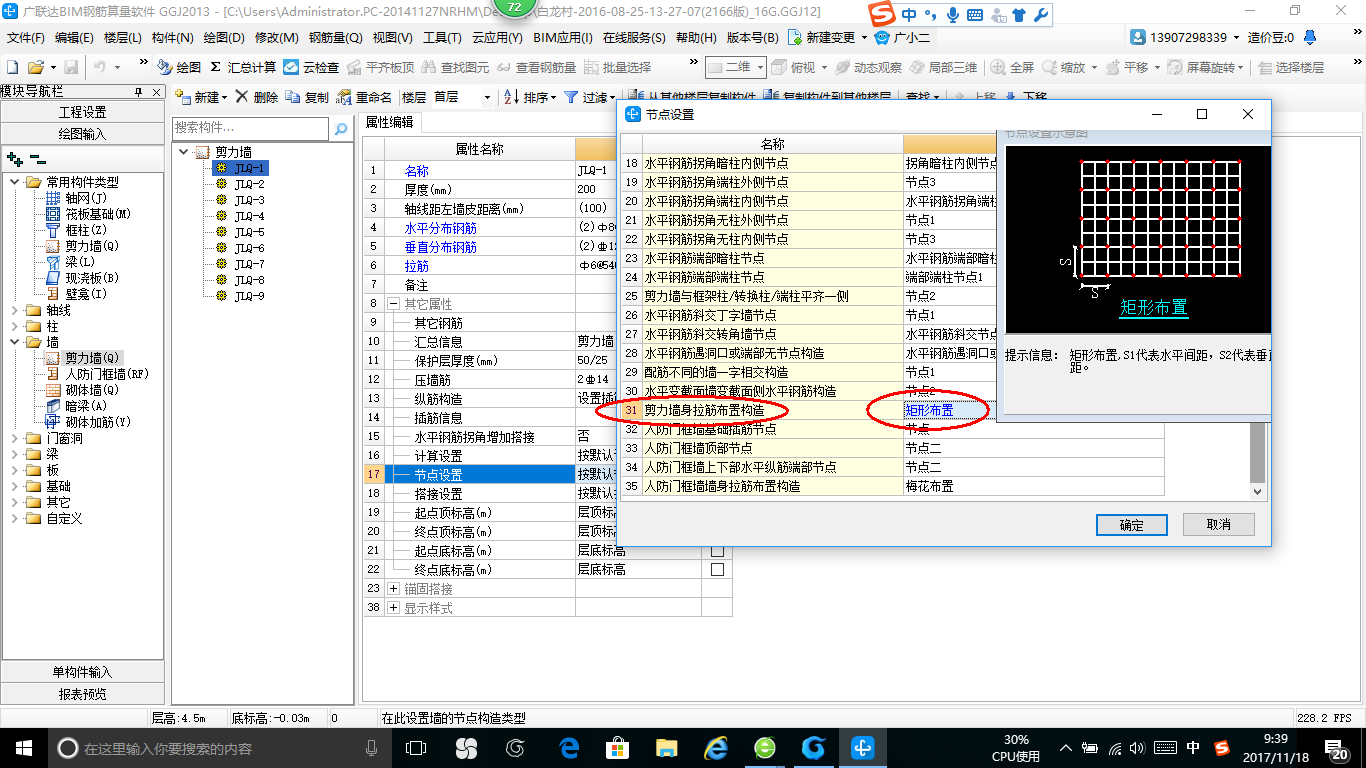
Task: Click the 搜索构件 search input field
Action: click(x=250, y=128)
